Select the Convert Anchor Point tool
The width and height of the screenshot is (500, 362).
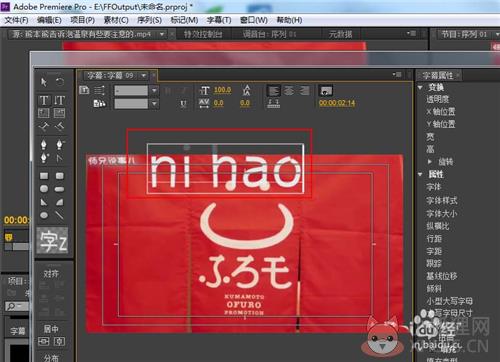60,157
